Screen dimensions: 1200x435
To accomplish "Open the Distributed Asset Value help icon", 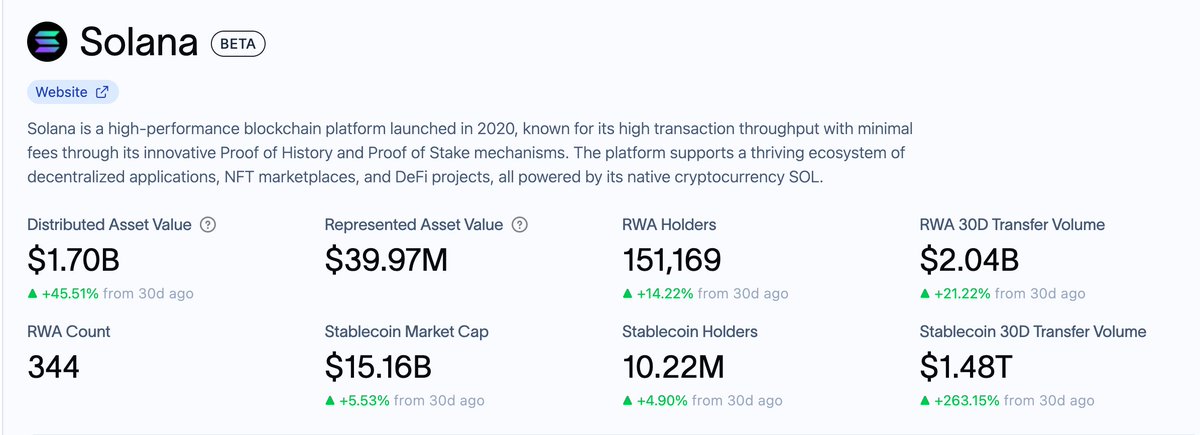I will pos(208,224).
